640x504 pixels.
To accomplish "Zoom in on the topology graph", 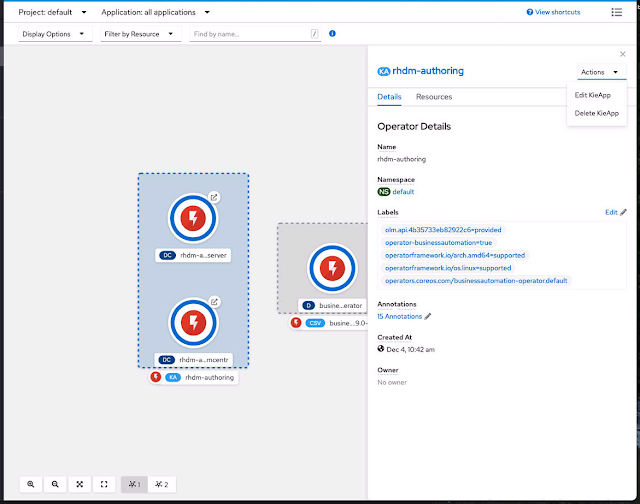I will click(31, 484).
